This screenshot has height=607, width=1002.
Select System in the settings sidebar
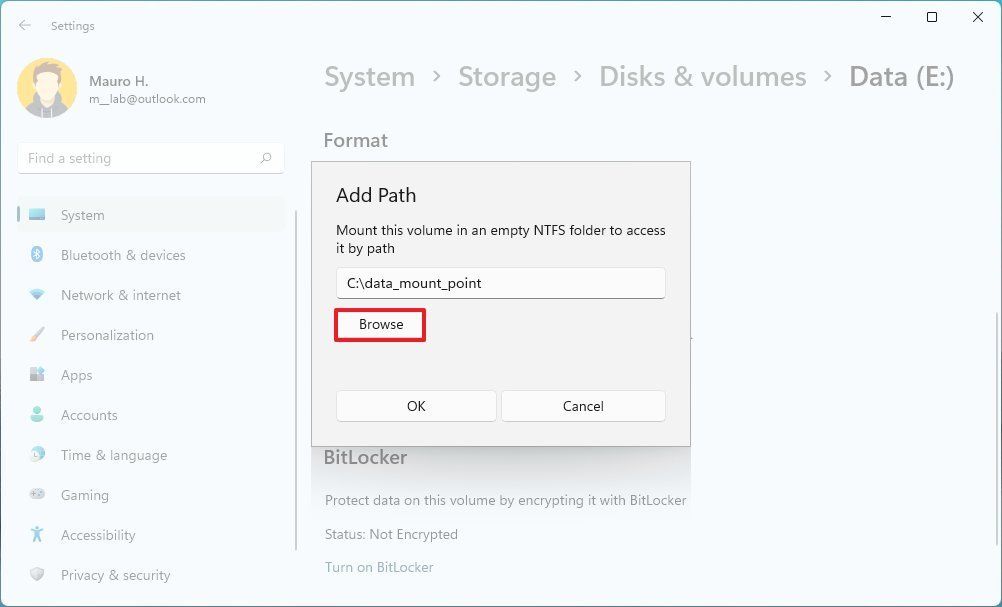pos(82,215)
